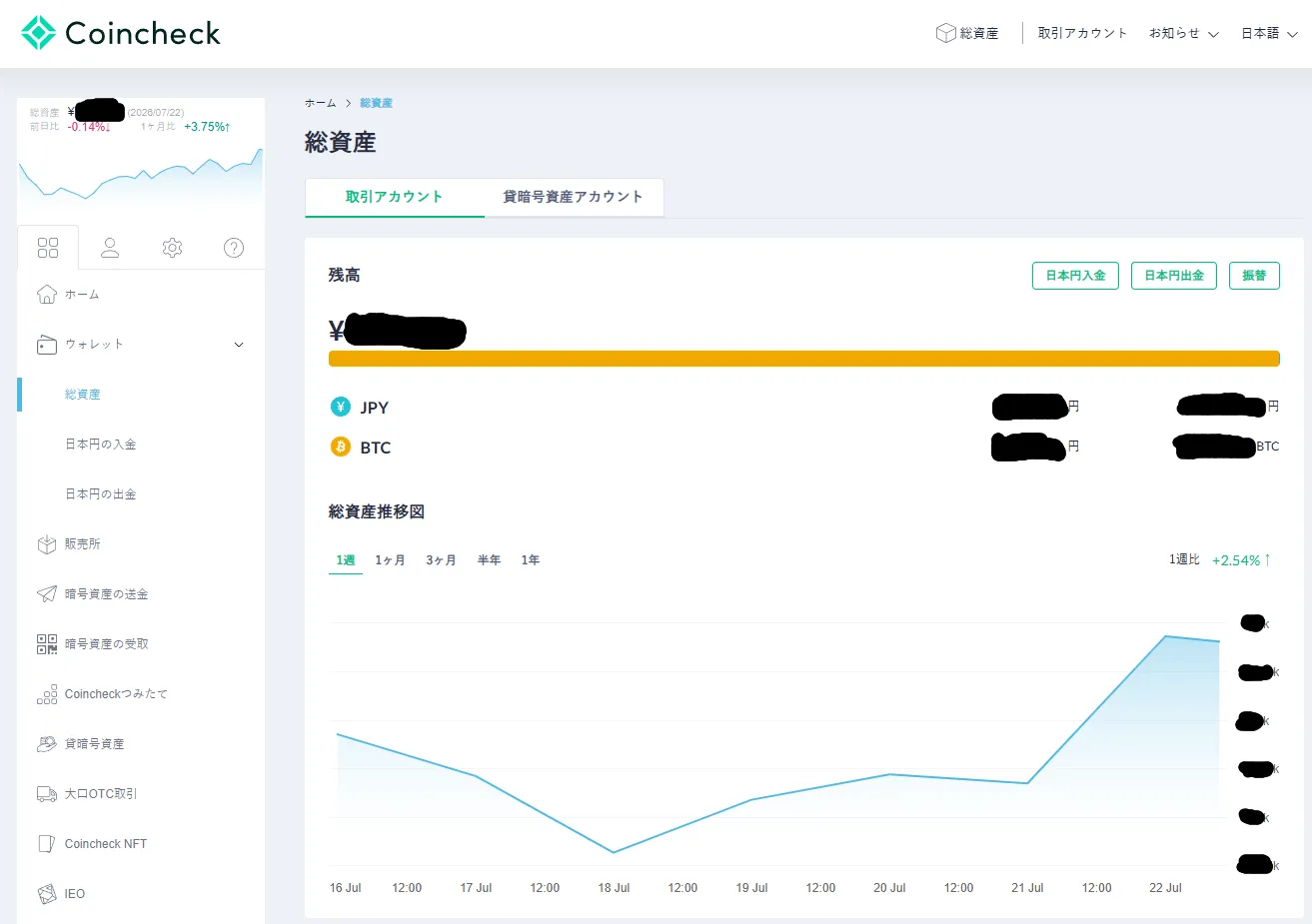Open the user profile icon tab
This screenshot has width=1312, height=924.
[110, 248]
